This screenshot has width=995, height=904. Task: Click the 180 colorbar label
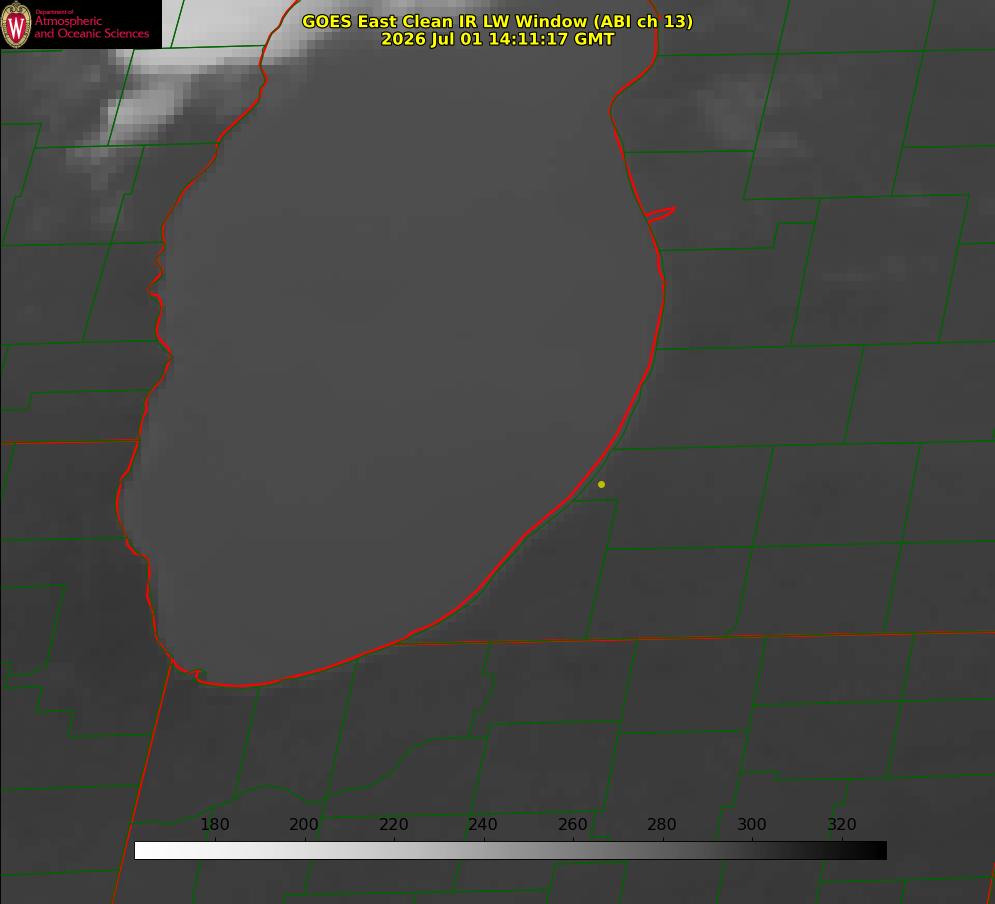pos(214,824)
